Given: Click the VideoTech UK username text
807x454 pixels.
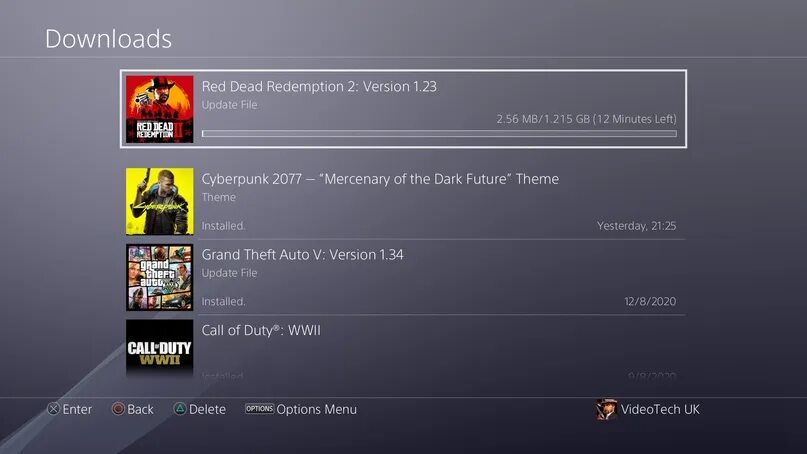Looking at the screenshot, I should coord(660,409).
